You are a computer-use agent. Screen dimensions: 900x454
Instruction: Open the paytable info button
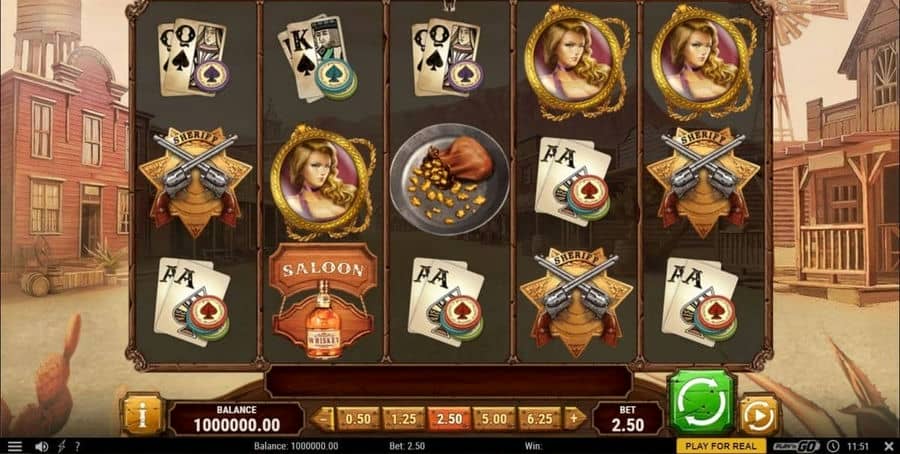(x=142, y=414)
